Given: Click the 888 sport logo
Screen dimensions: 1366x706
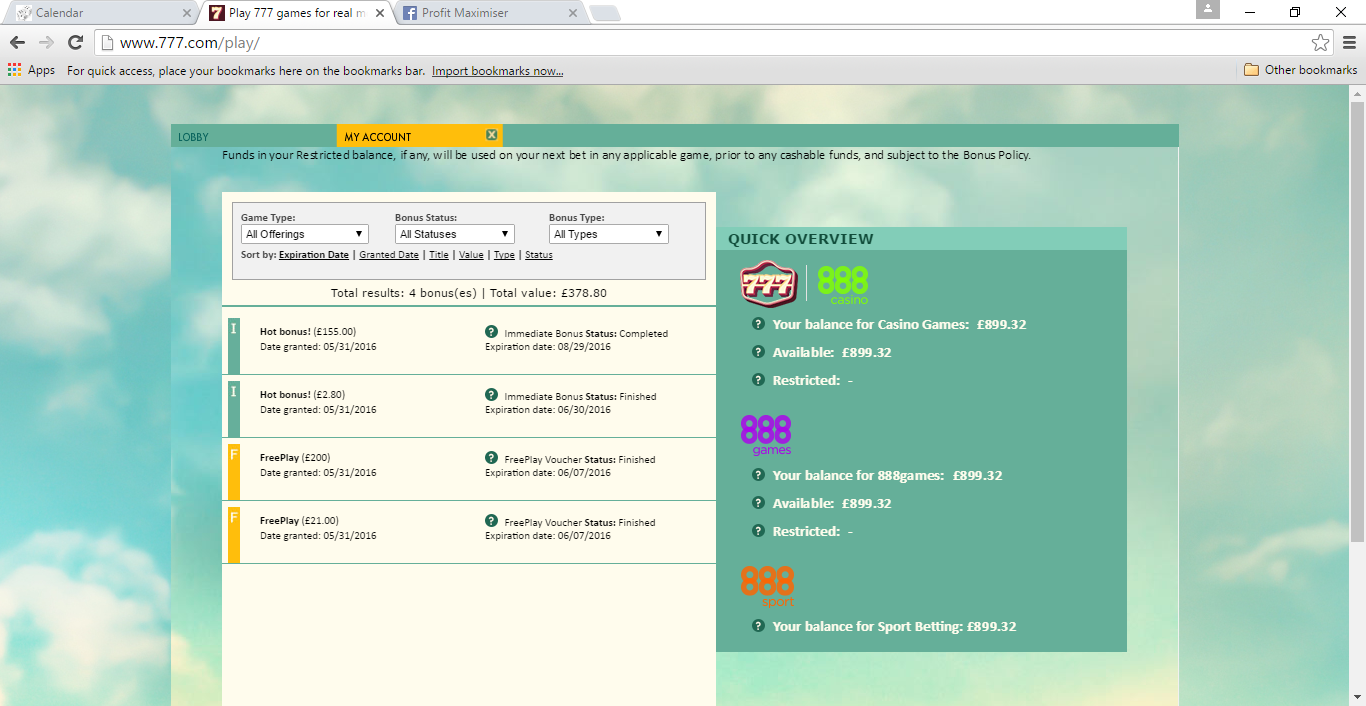Looking at the screenshot, I should coord(767,586).
